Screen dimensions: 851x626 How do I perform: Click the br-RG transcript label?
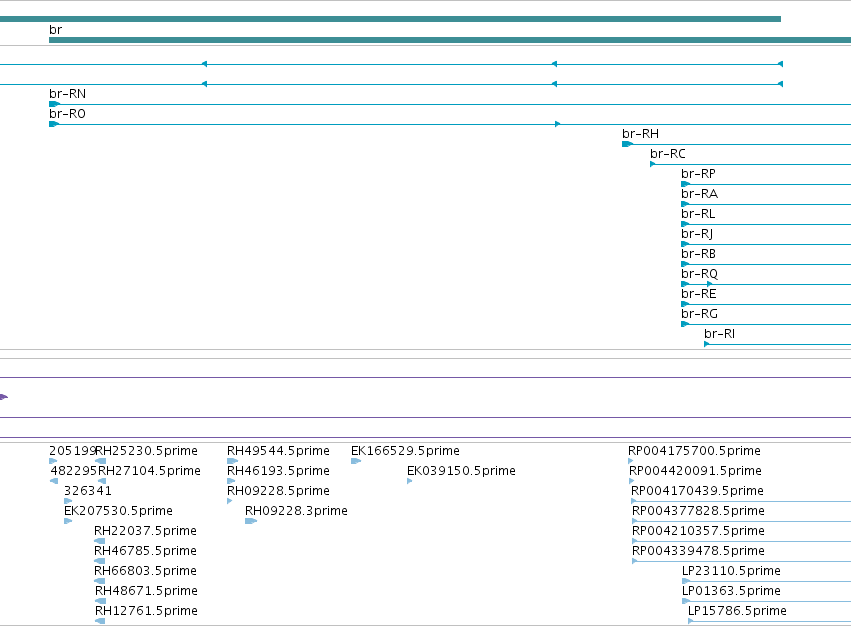pos(700,314)
